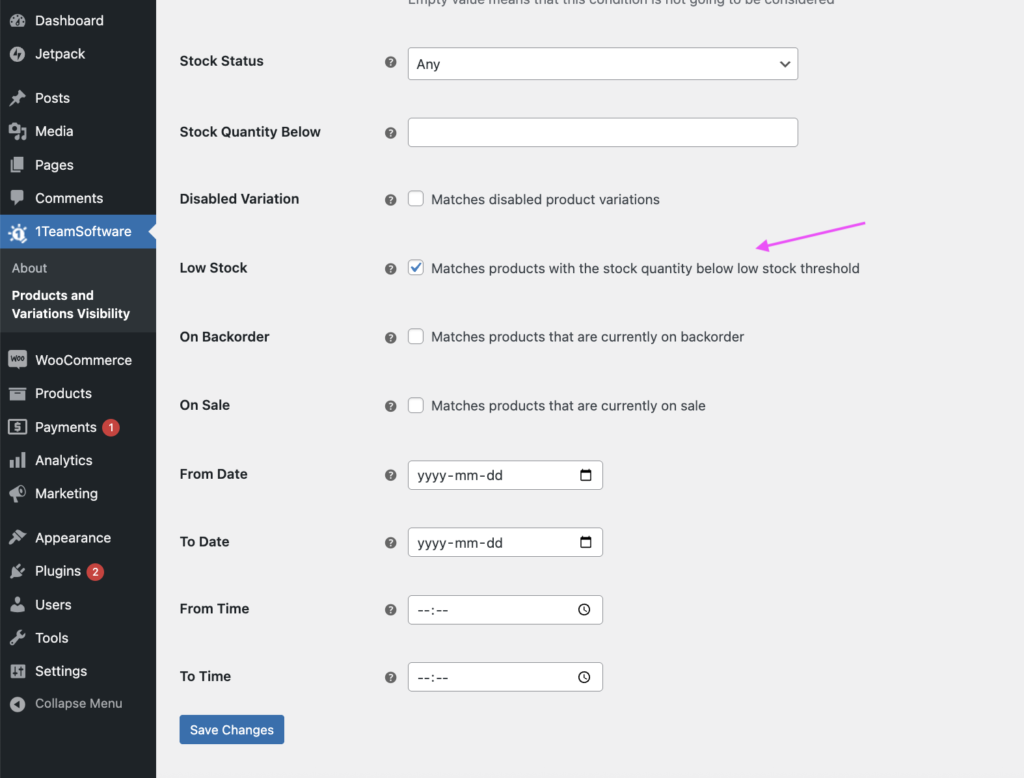Click the help icon beside Stock Status
The width and height of the screenshot is (1024, 778).
pyautogui.click(x=391, y=62)
